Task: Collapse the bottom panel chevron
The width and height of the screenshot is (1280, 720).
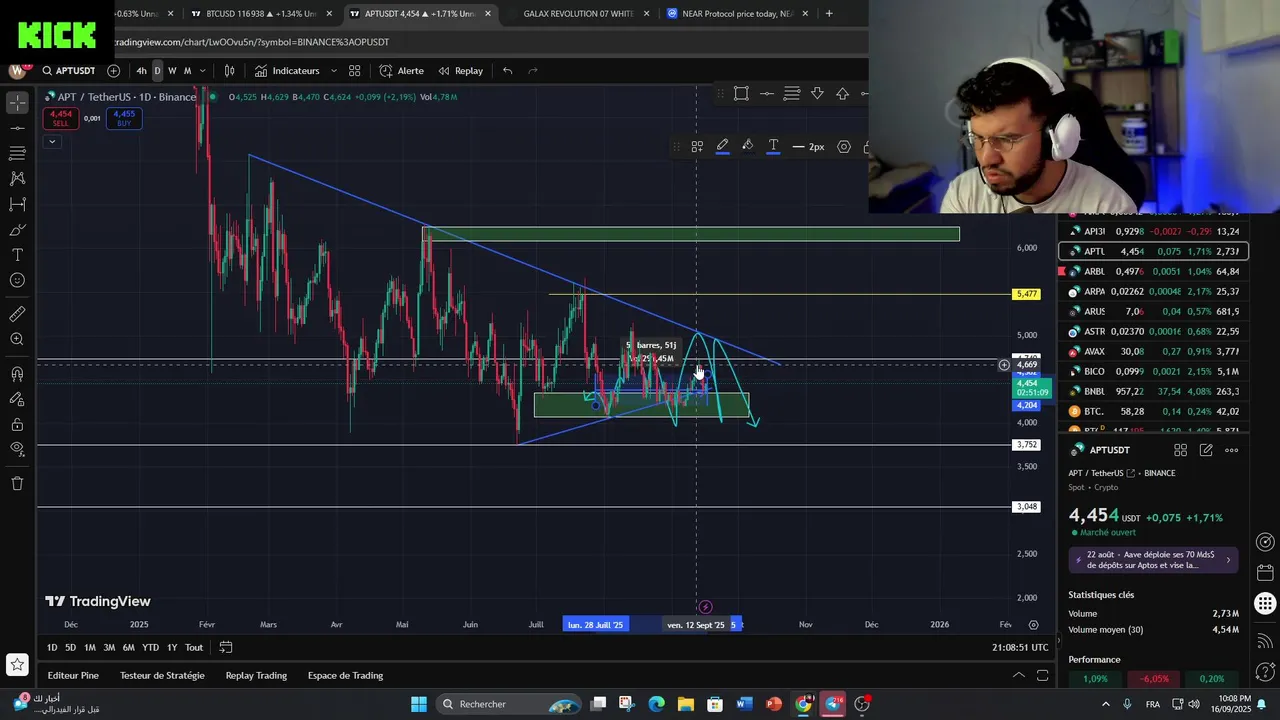Action: [x=1019, y=676]
